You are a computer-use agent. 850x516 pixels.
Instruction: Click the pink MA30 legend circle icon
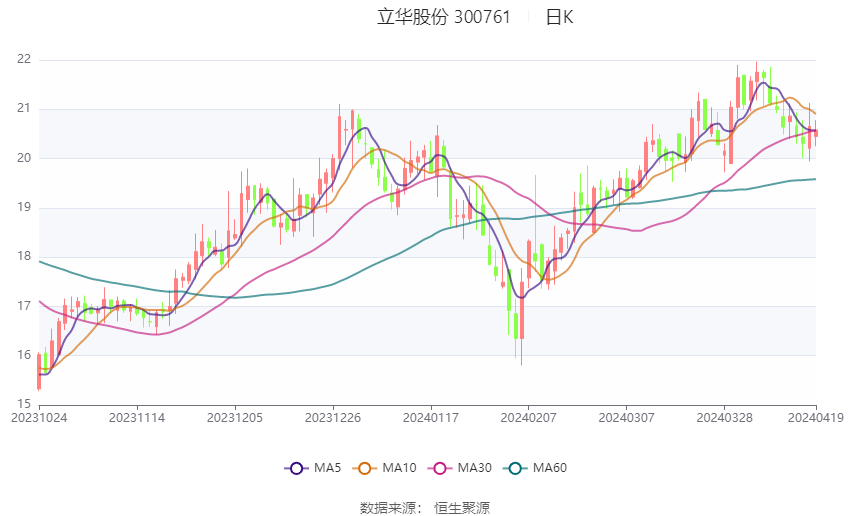click(440, 468)
